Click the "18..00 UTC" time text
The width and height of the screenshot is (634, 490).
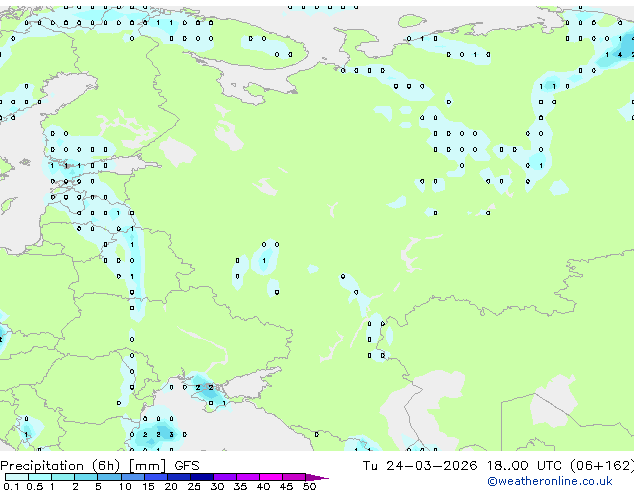pos(524,466)
